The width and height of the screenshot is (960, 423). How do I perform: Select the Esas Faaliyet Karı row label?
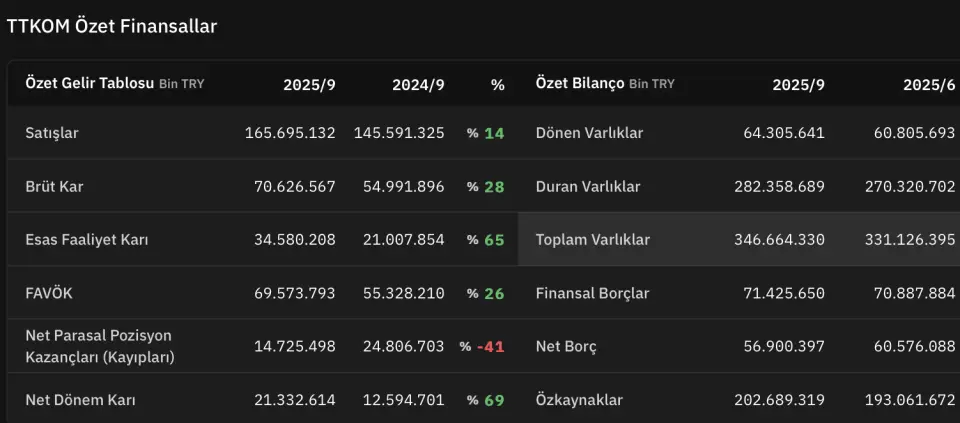pos(89,240)
